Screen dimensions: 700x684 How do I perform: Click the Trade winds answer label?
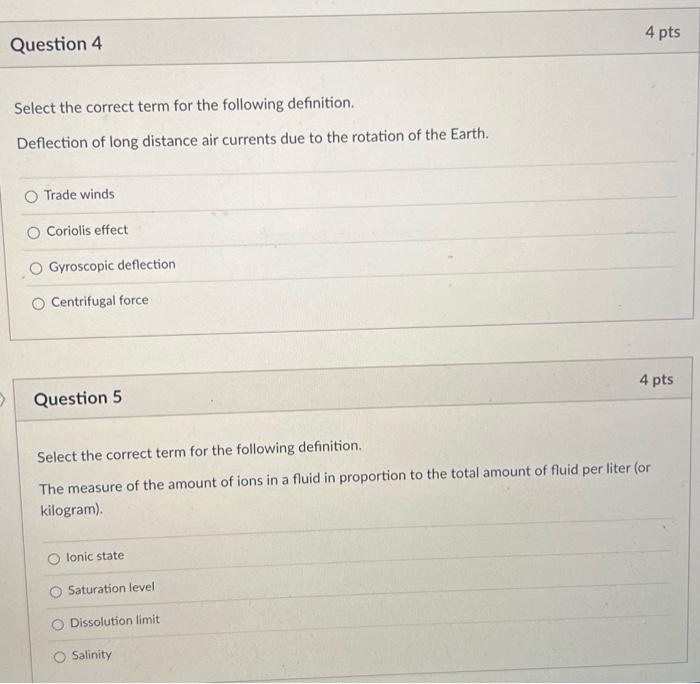[79, 195]
